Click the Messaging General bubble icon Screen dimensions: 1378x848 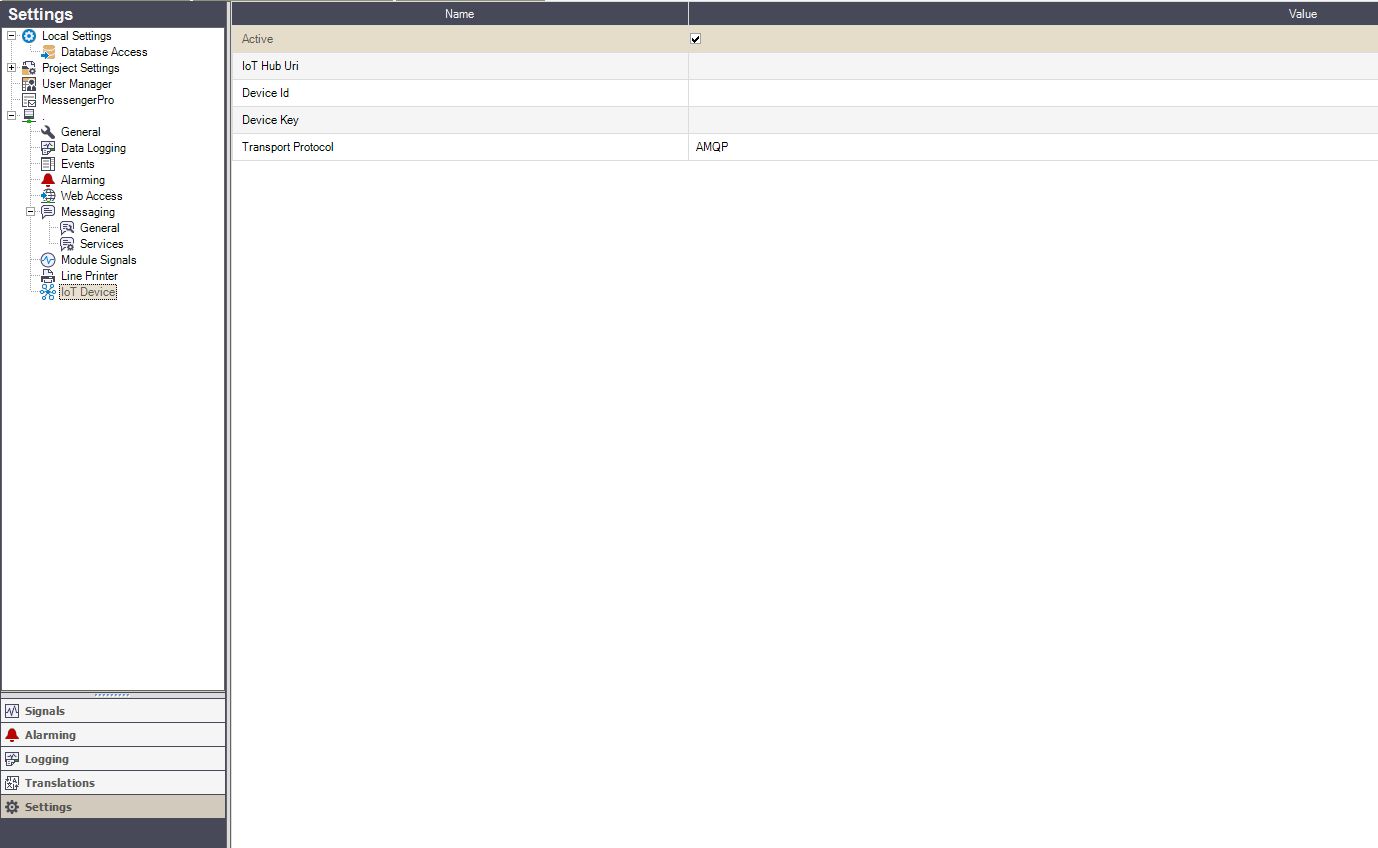pos(67,228)
